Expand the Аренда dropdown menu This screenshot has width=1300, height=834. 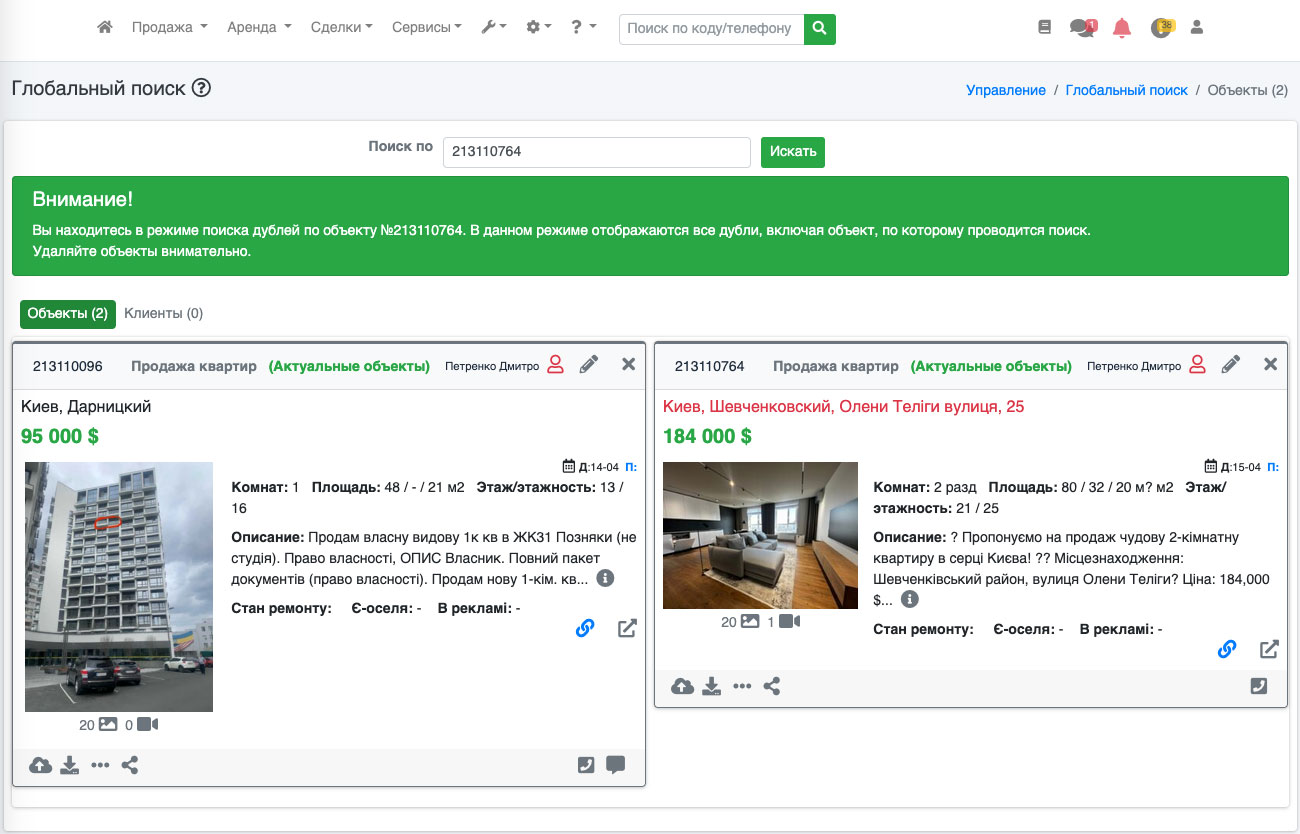pyautogui.click(x=259, y=28)
